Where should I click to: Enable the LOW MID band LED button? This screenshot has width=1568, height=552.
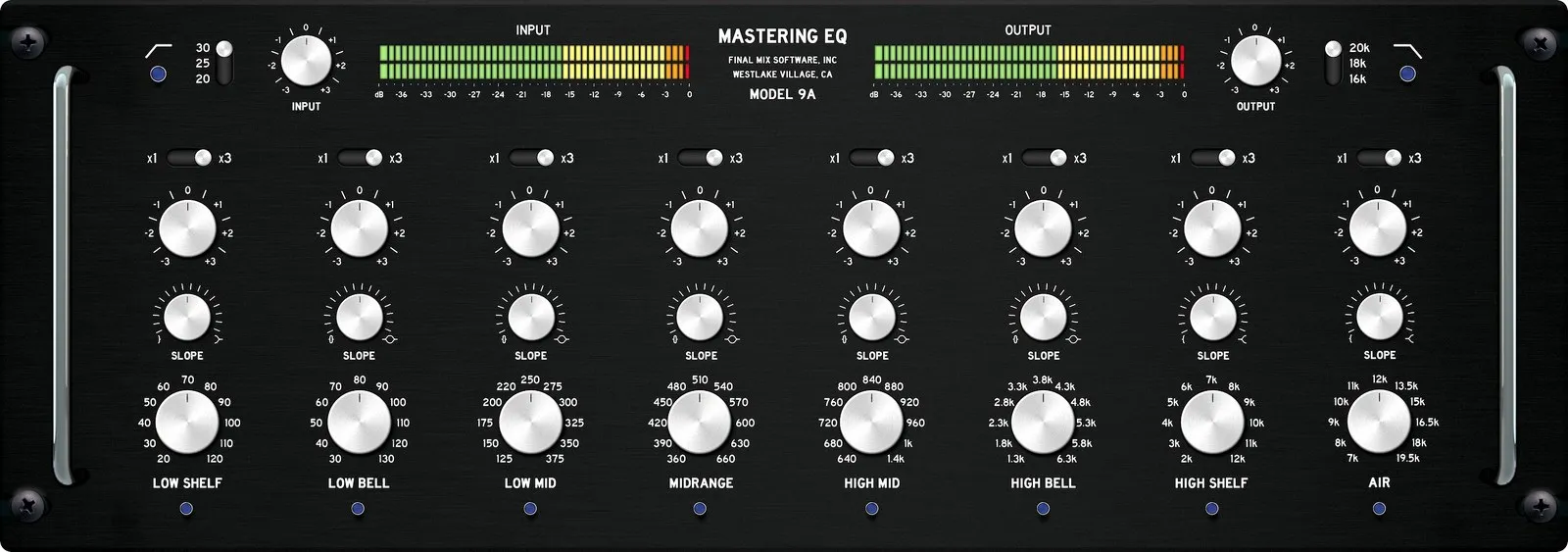(530, 508)
